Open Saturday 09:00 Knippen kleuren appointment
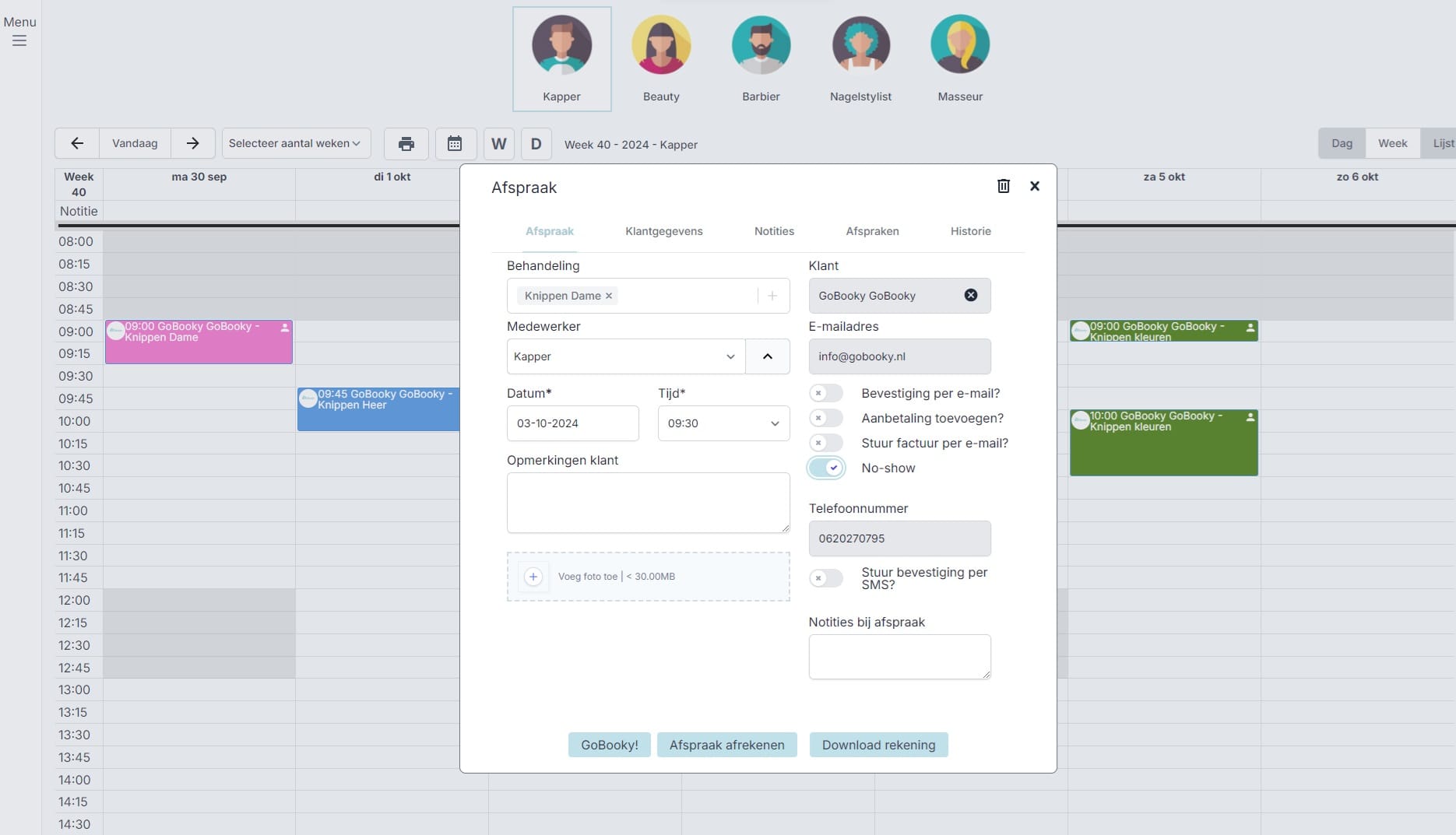Screen dimensions: 1456x835 coord(1163,331)
